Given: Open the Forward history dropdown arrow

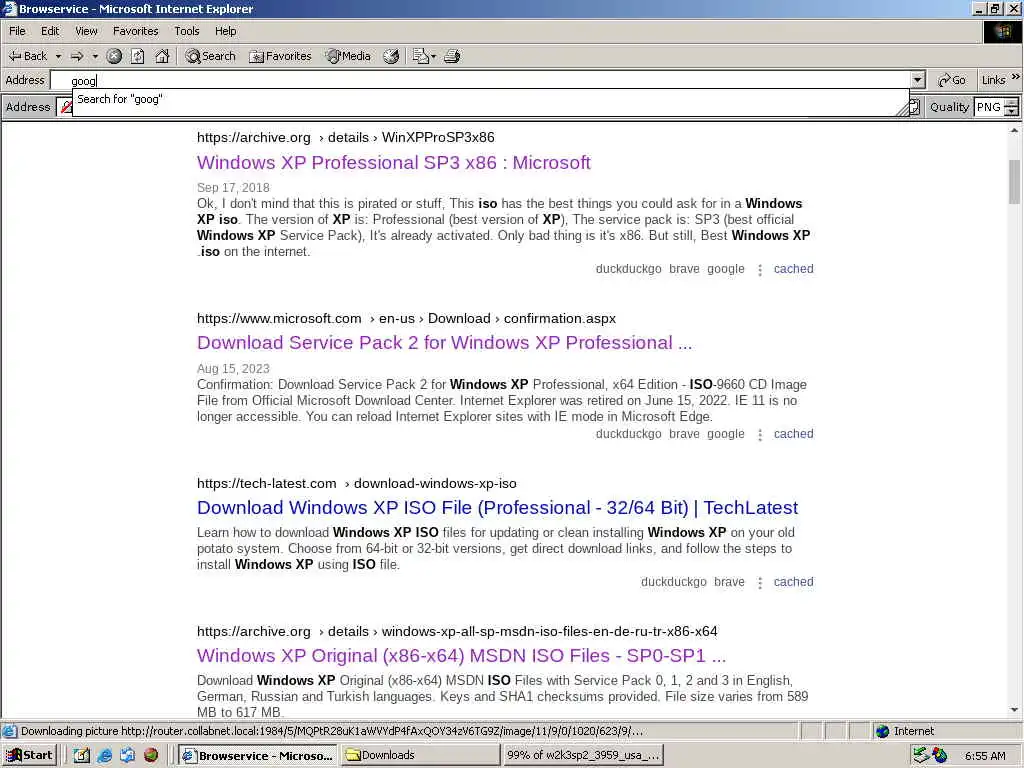Looking at the screenshot, I should [95, 56].
